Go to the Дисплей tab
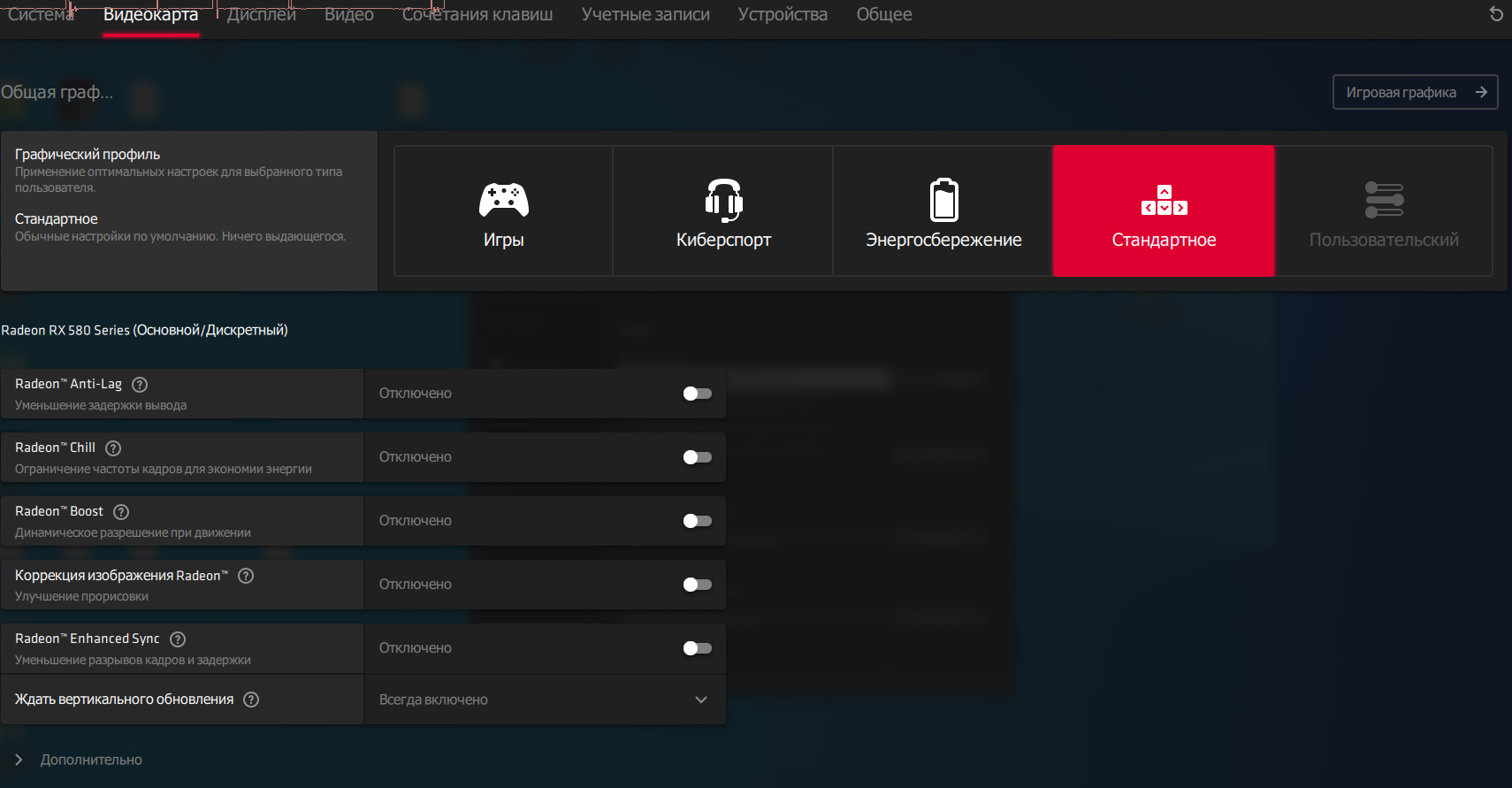Image resolution: width=1512 pixels, height=788 pixels. tap(261, 14)
